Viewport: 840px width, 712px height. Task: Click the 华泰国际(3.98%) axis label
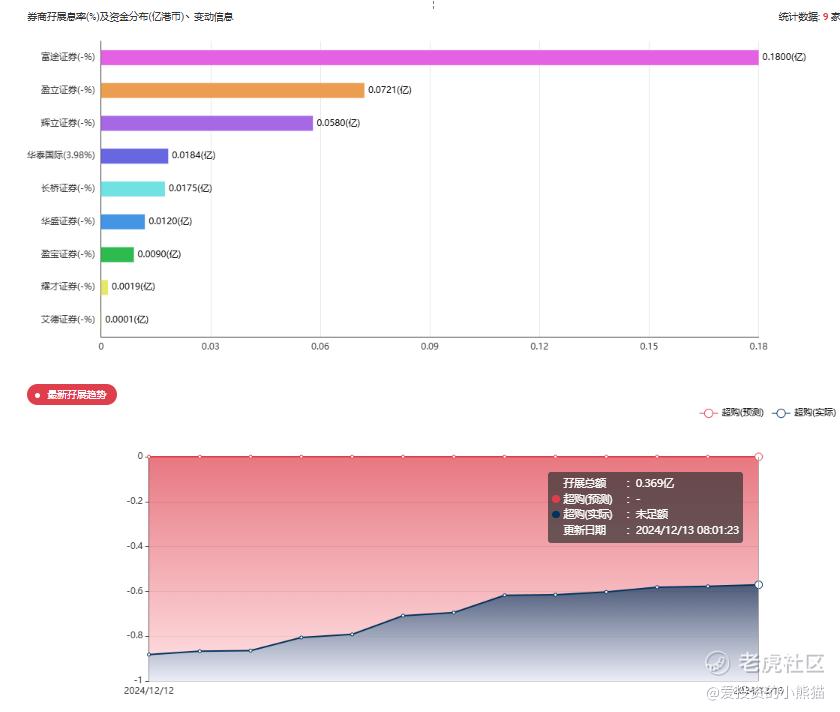61,155
